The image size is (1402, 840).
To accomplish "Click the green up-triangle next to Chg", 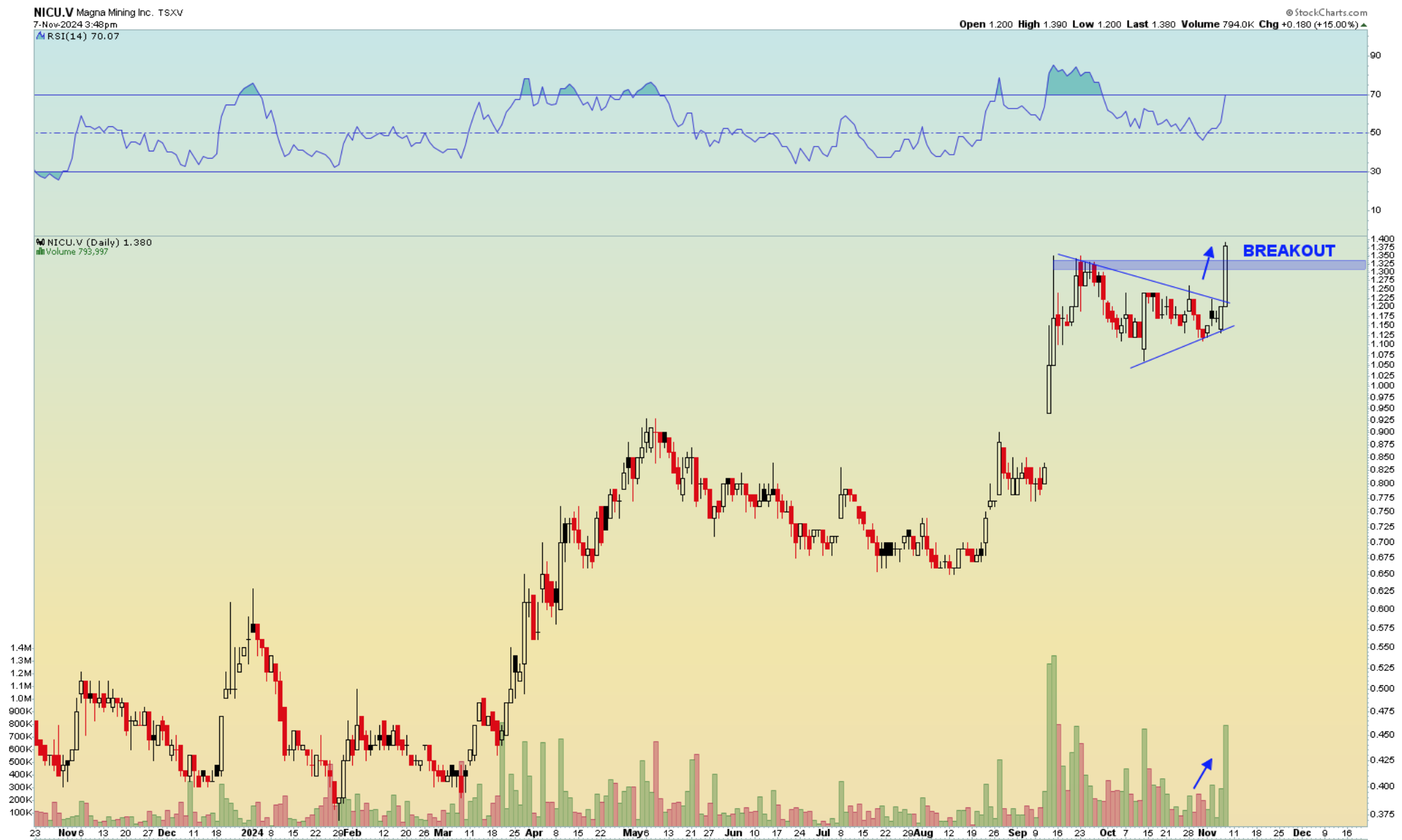I will coord(1364,24).
